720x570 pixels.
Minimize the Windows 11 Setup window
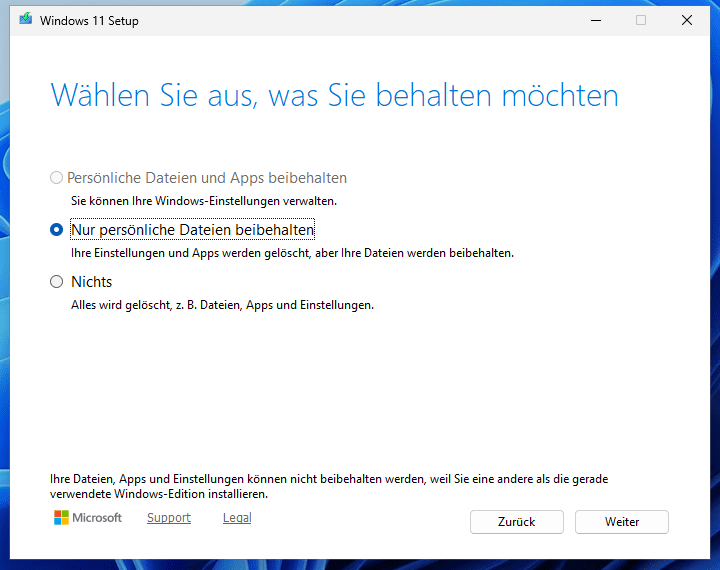596,20
